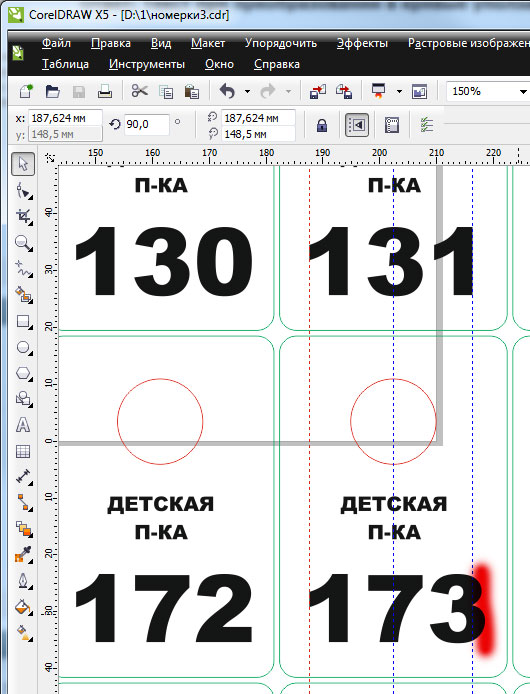The width and height of the screenshot is (530, 694).
Task: Open CorelDRAW application icon in title bar
Action: [16, 14]
